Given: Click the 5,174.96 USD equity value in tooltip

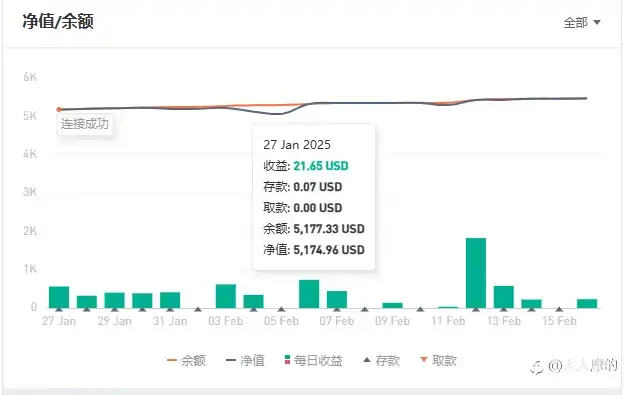Looking at the screenshot, I should click(x=329, y=250).
